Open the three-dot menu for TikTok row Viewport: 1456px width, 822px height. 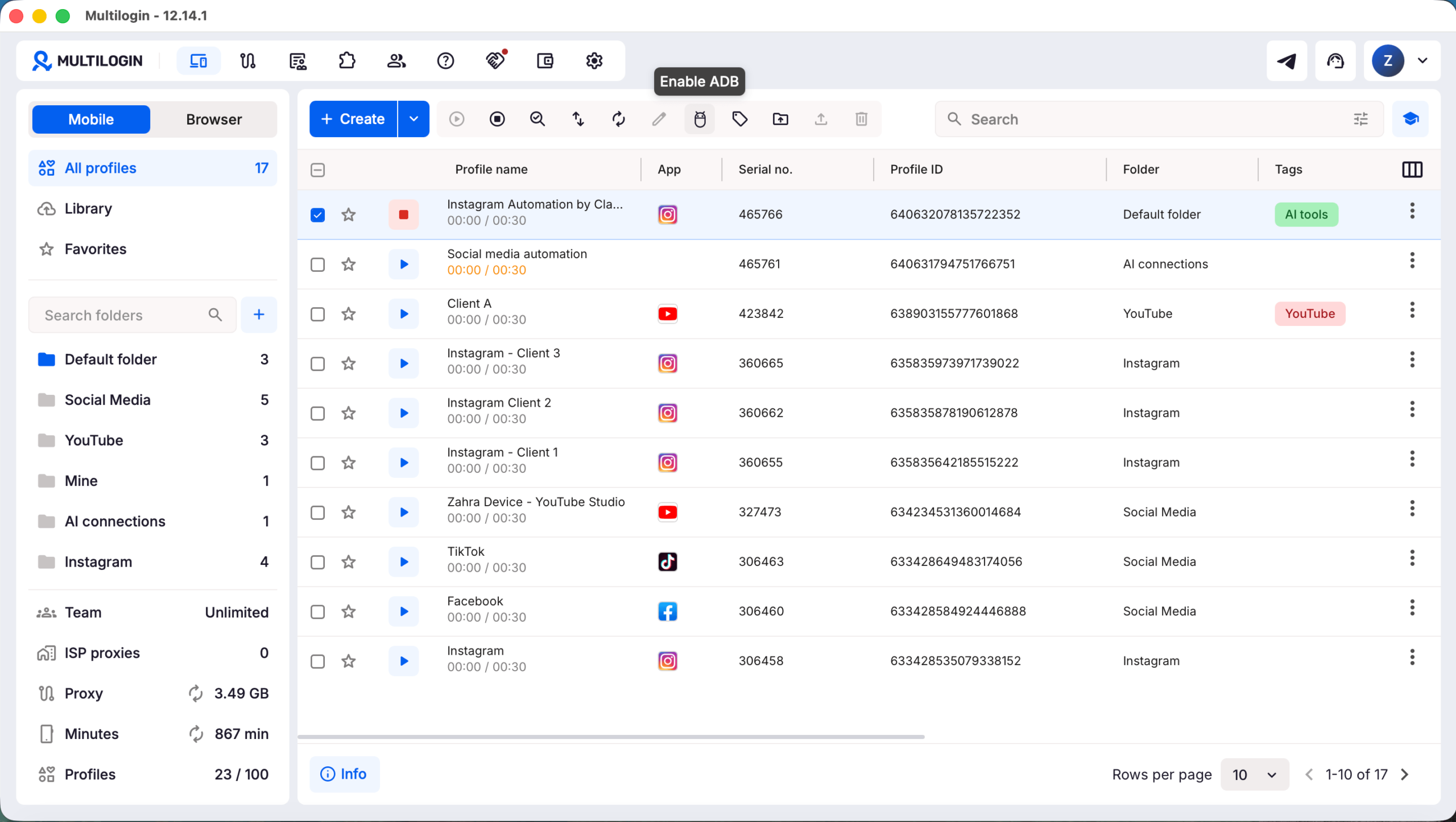1412,558
